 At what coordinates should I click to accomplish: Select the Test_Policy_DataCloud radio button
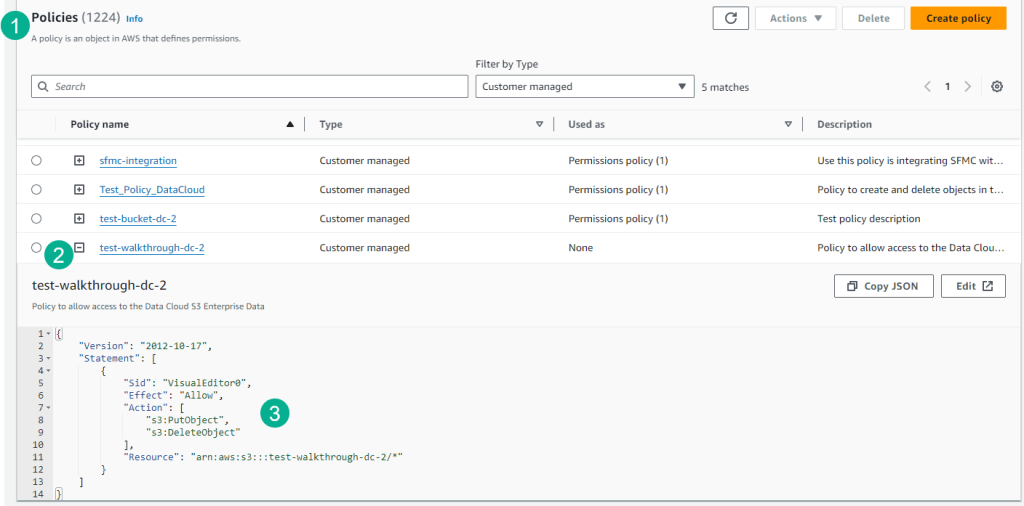click(x=37, y=190)
